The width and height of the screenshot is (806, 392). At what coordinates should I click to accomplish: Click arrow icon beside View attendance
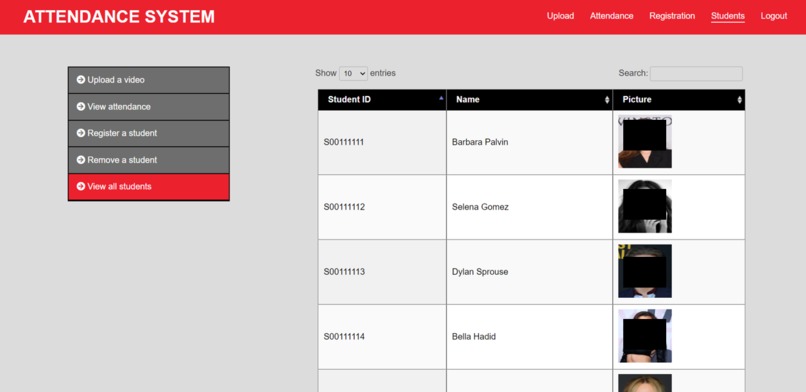[x=81, y=106]
